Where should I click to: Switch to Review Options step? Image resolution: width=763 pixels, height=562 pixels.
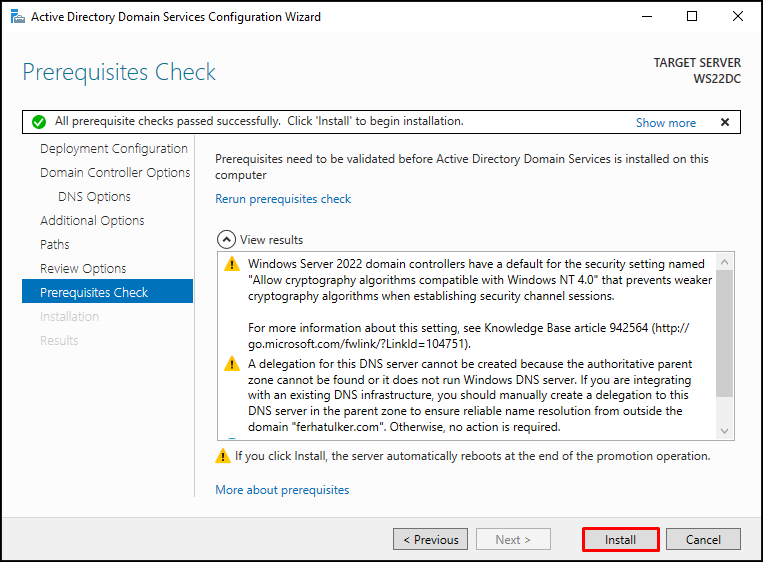tap(83, 268)
